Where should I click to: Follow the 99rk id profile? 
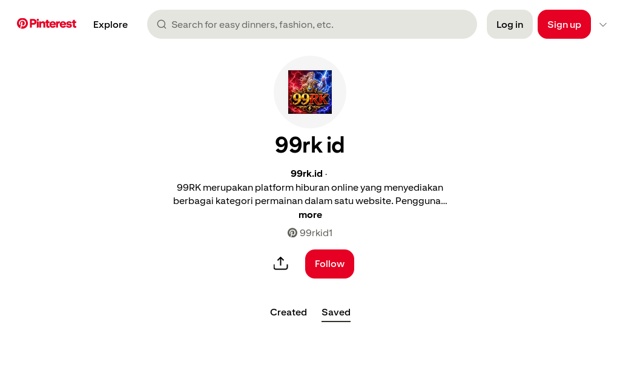click(x=329, y=264)
